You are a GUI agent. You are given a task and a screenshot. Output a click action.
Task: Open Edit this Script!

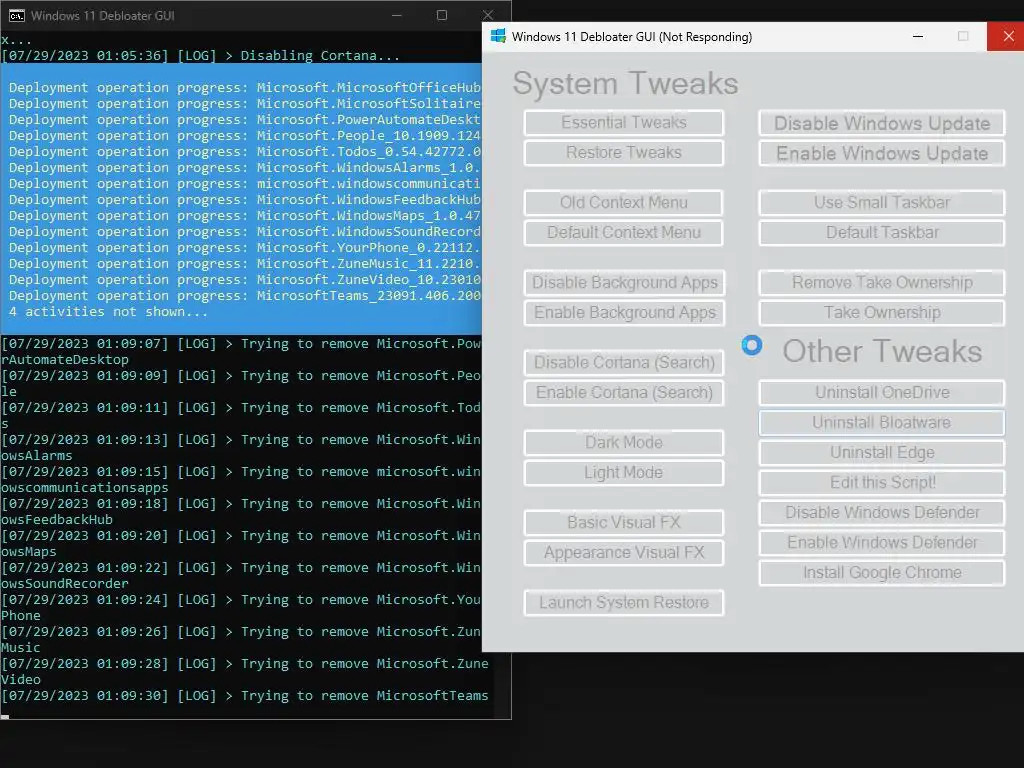(882, 483)
